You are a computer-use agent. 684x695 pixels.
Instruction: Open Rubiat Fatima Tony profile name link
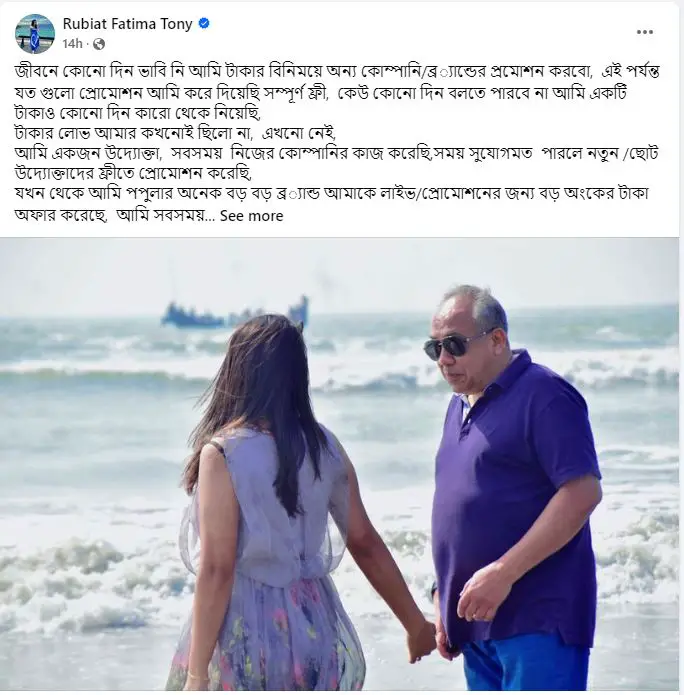127,23
